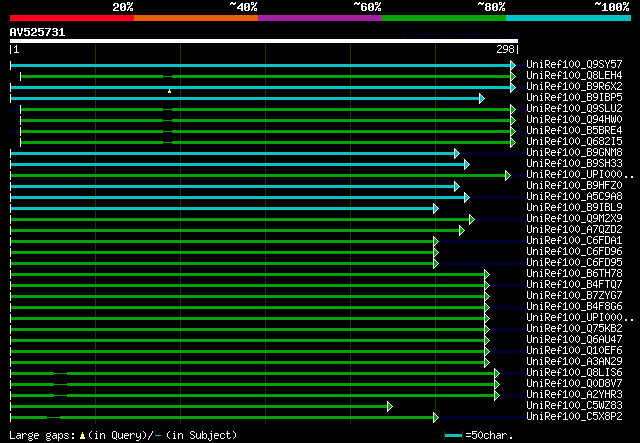The width and height of the screenshot is (640, 443).
Task: Click the large-gap triangle marker in the B9R6X2 row
Action: pyautogui.click(x=169, y=90)
